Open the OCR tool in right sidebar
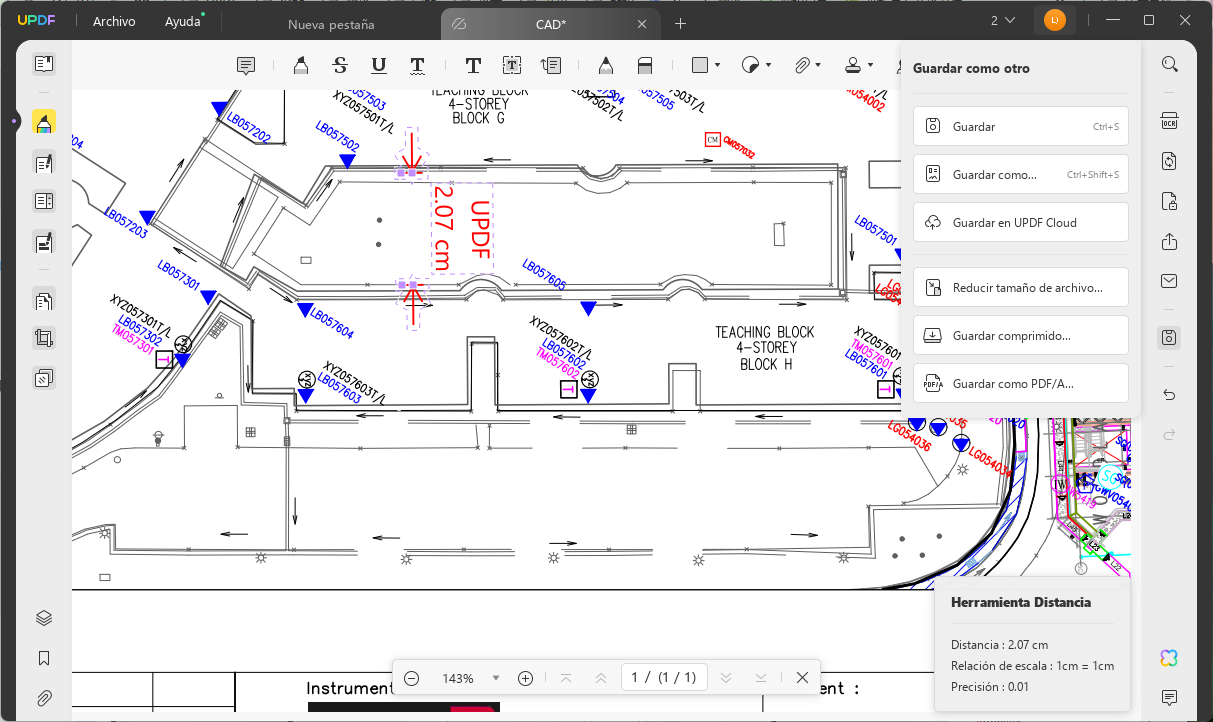 point(1169,121)
